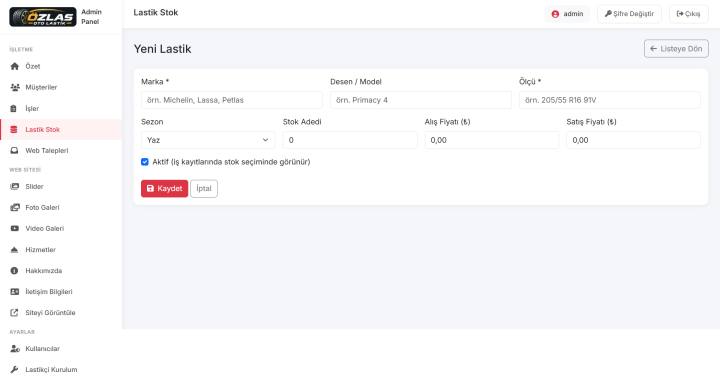Open Web Talepleri inbox icon
Screen dimensions: 720x387
pos(14,151)
